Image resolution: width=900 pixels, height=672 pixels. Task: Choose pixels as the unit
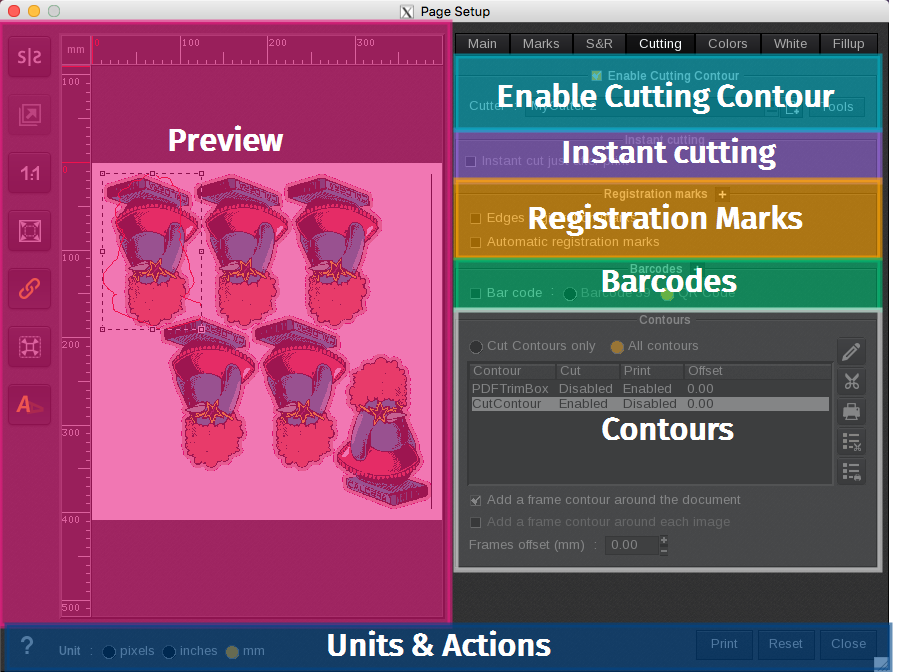click(x=109, y=651)
